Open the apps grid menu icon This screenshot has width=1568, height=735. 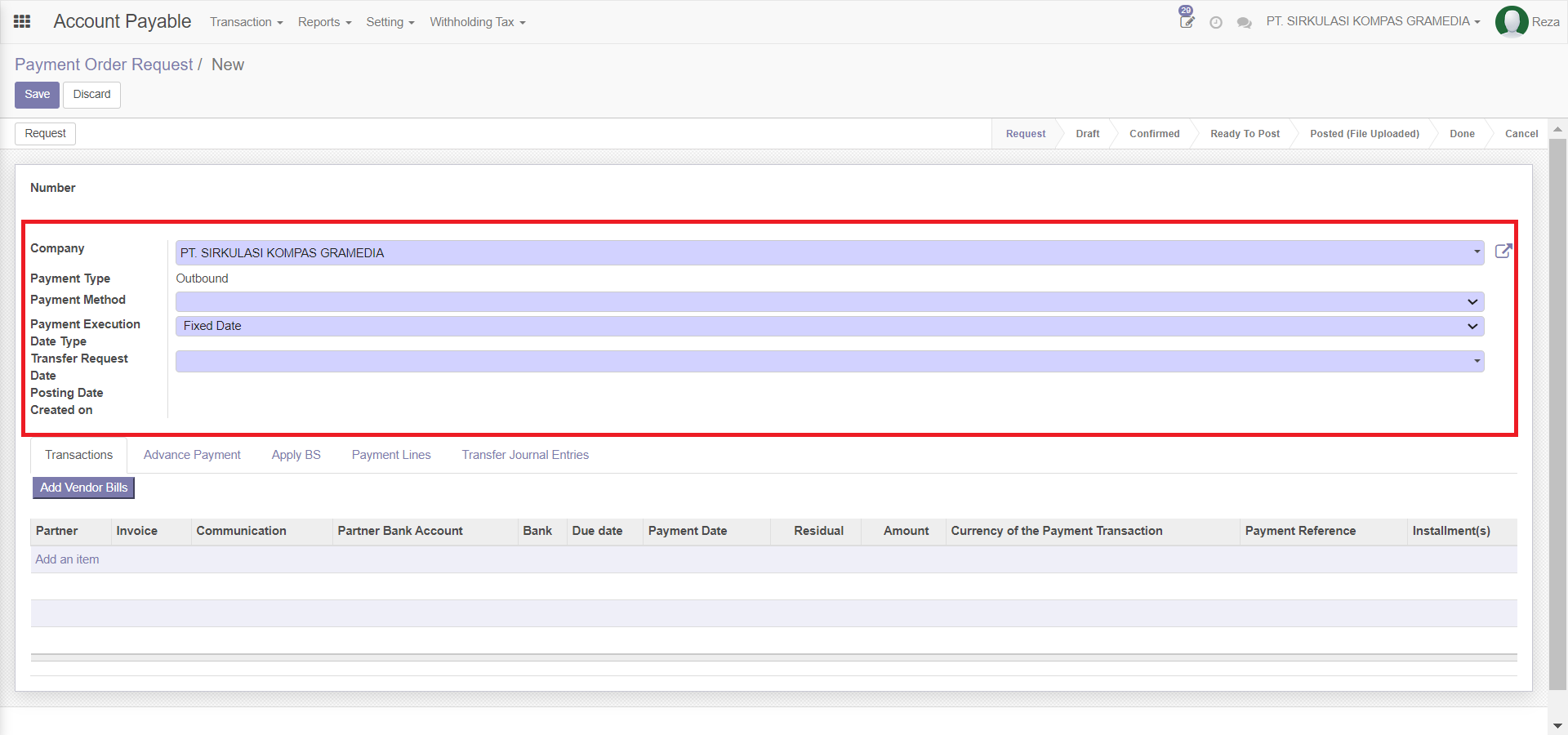click(22, 22)
